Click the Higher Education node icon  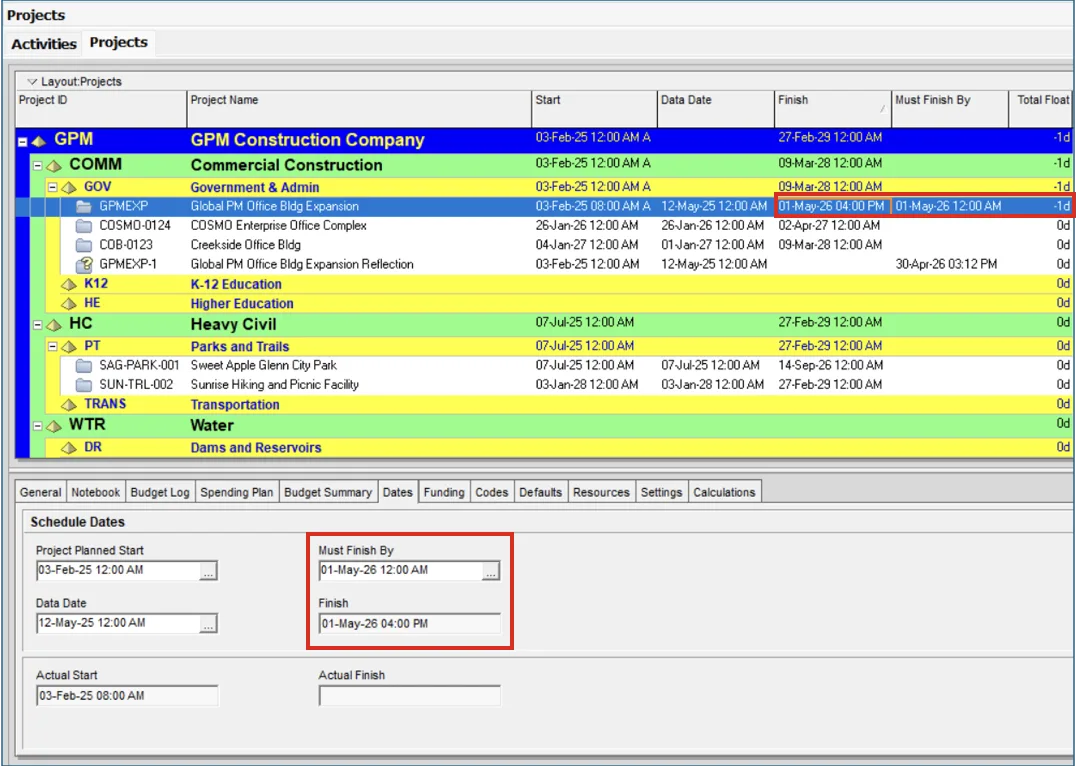(x=67, y=303)
